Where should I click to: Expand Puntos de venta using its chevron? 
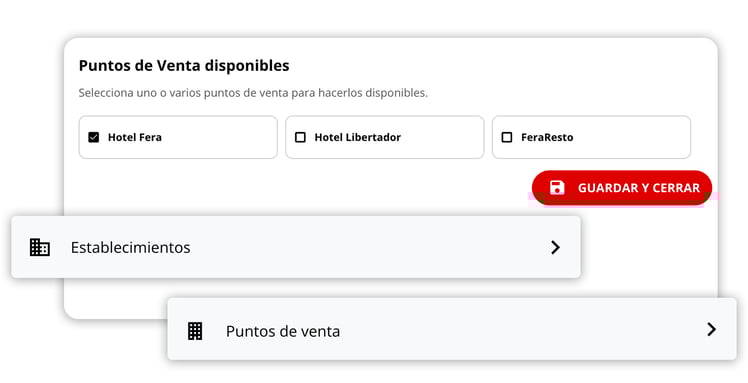click(711, 329)
